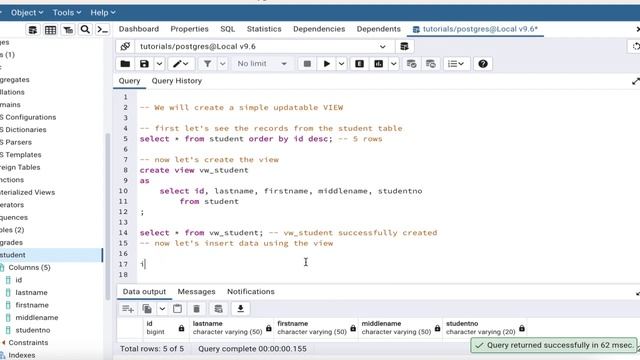Screen dimensions: 640x360
Task: Click the connection status icon
Action: 125,47
